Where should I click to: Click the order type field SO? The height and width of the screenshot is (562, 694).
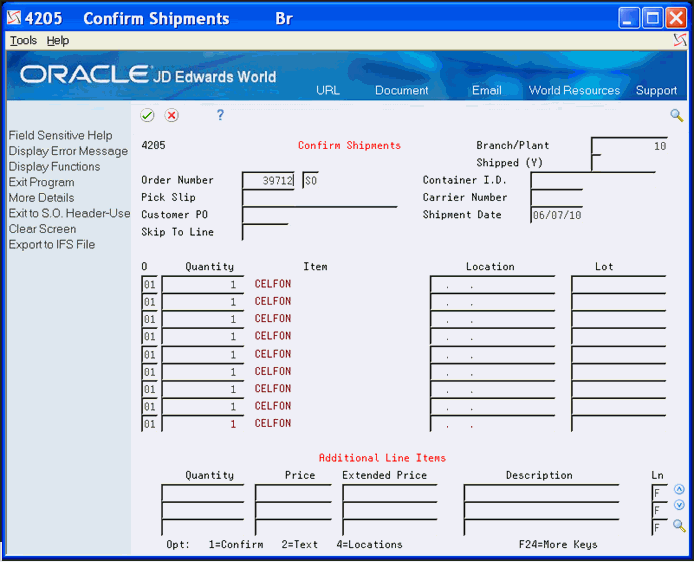tap(311, 181)
